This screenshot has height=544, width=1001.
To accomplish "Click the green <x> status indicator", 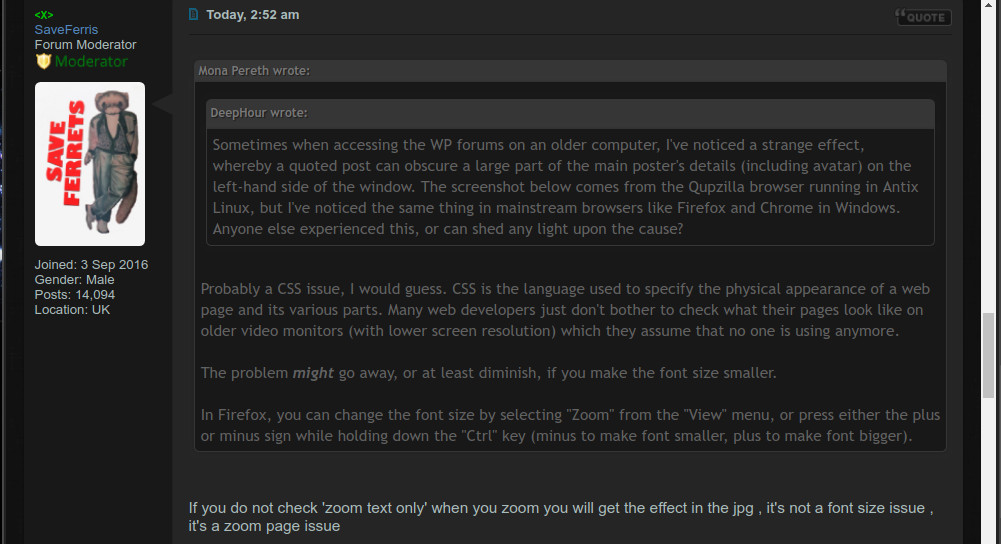I will [44, 15].
